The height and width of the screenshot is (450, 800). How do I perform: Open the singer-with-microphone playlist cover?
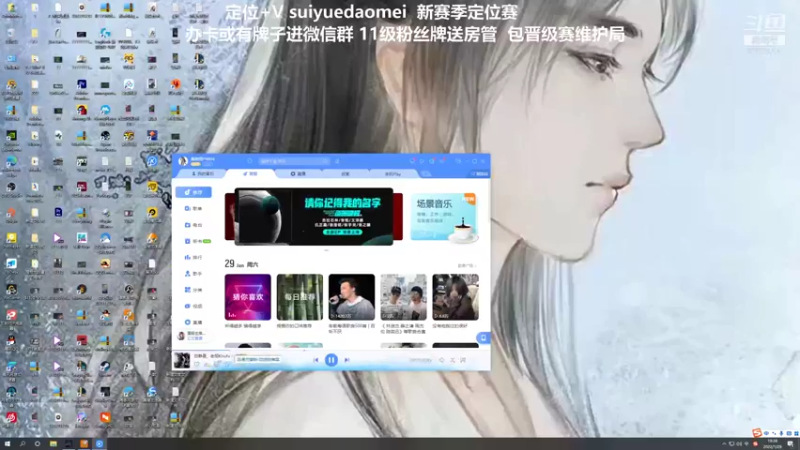point(352,297)
